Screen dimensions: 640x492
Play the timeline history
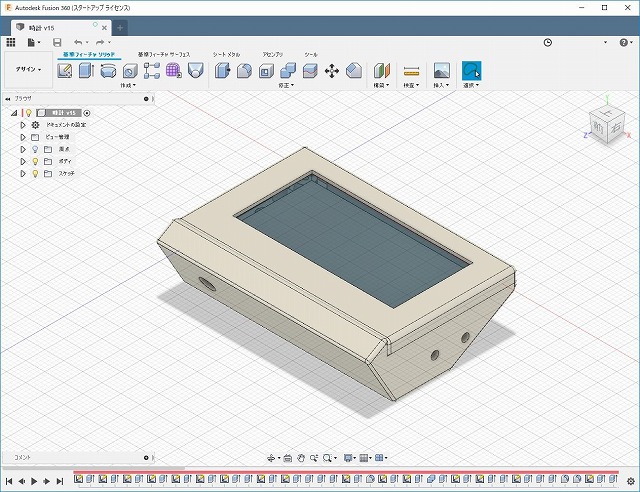click(x=34, y=481)
